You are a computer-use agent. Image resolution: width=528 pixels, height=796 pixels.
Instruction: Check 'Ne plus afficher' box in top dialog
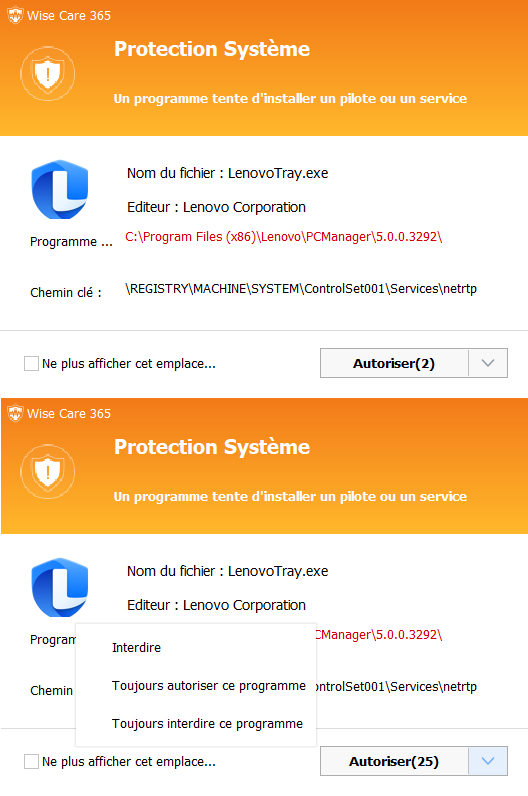coord(31,363)
